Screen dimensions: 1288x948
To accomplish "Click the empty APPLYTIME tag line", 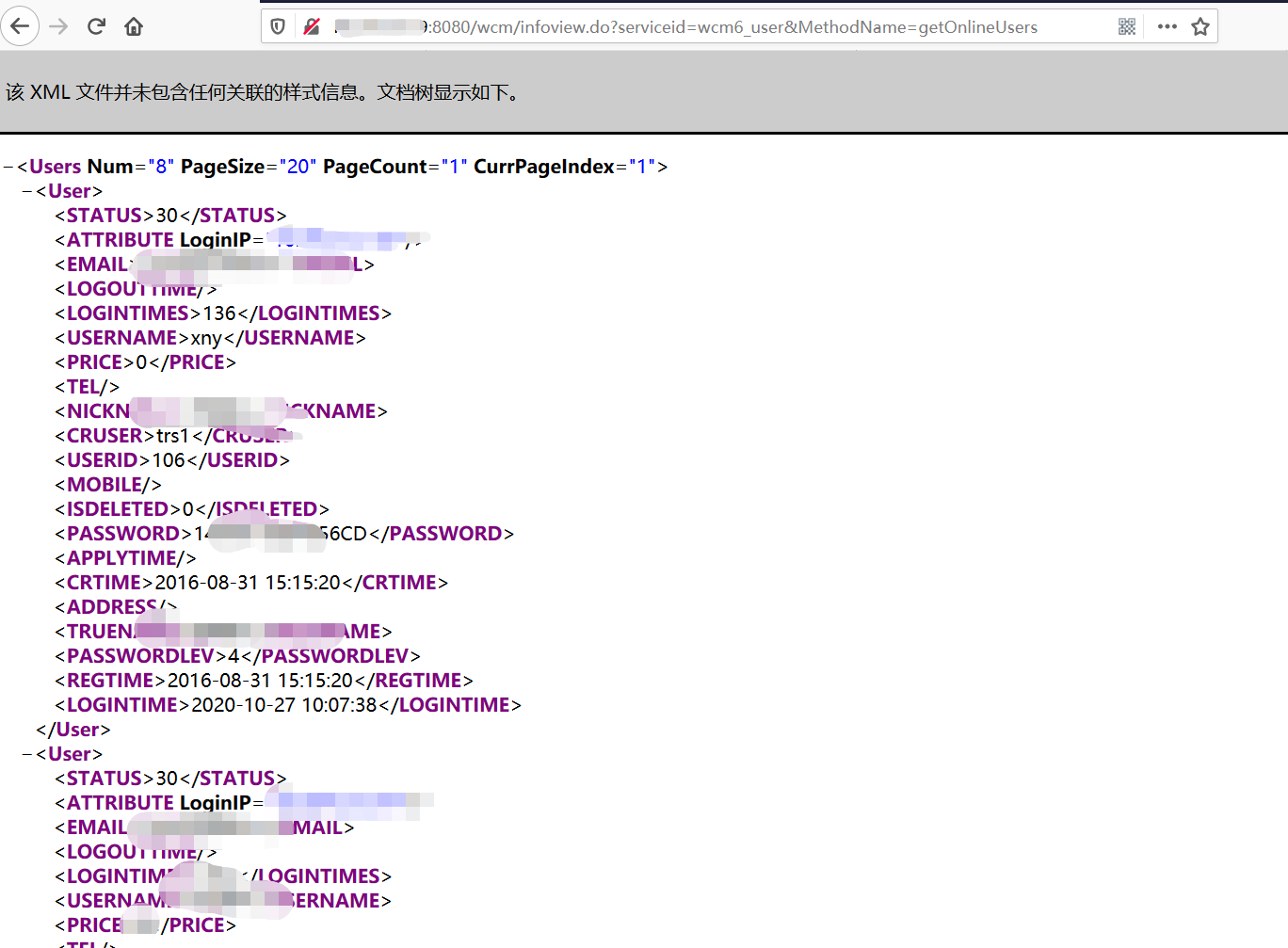I will [125, 558].
